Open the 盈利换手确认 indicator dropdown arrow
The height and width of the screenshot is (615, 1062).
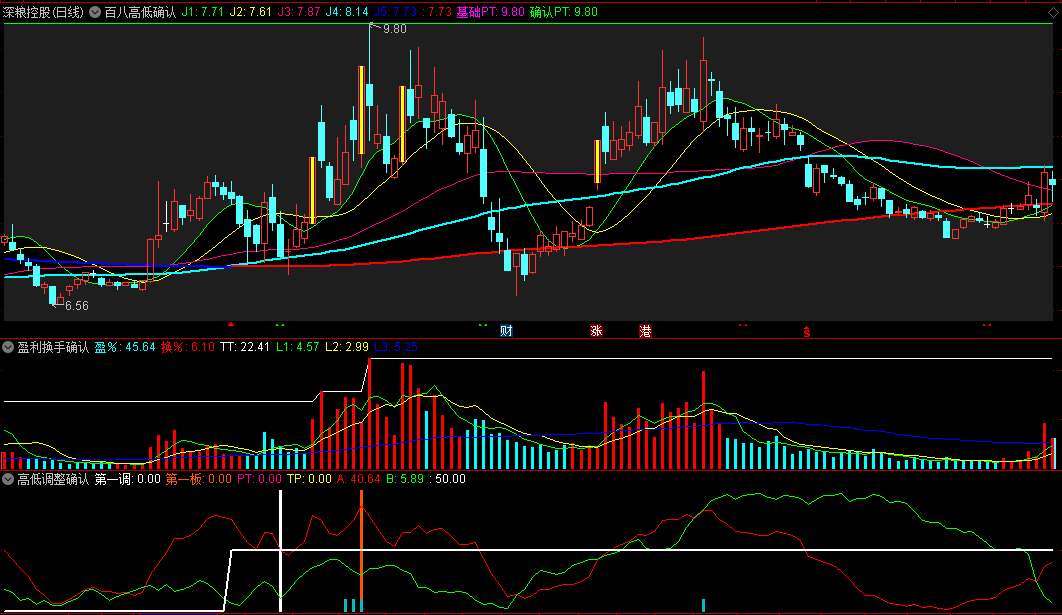8,347
